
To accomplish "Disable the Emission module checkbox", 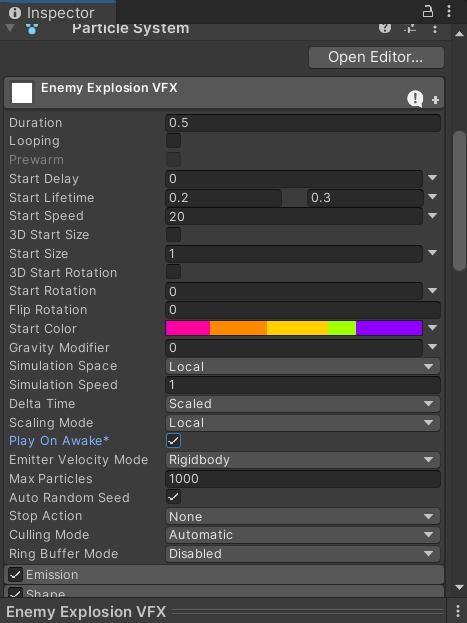I will point(15,575).
